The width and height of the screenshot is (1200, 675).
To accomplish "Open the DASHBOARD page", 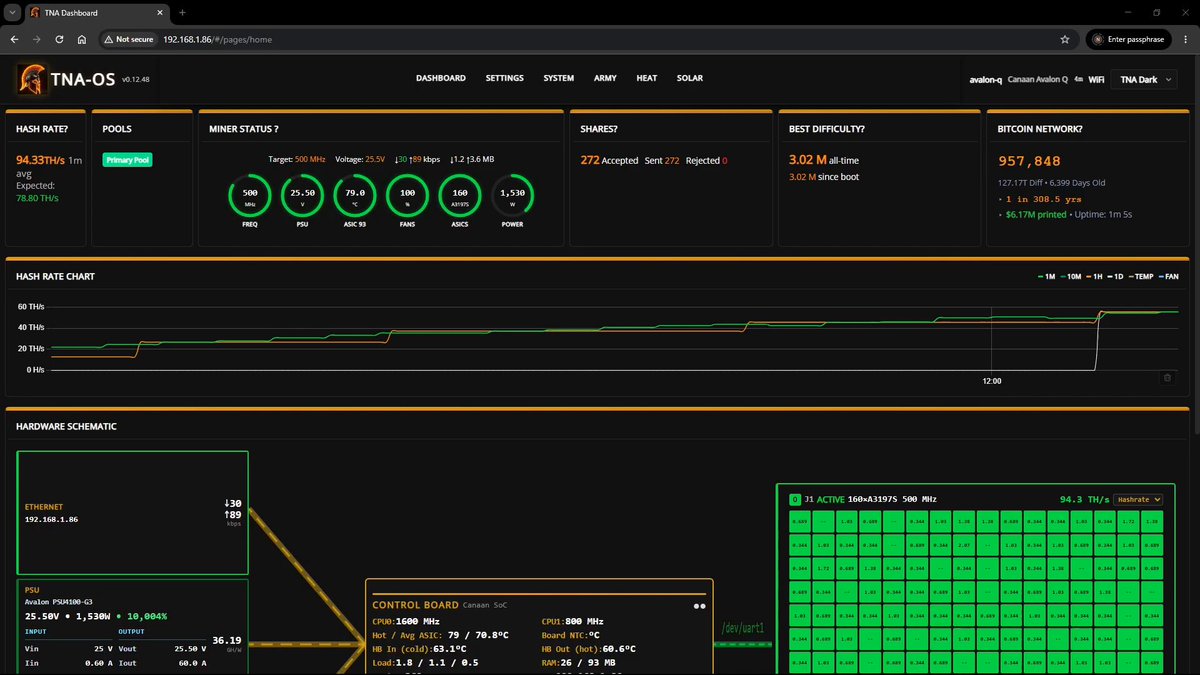I will tap(441, 78).
